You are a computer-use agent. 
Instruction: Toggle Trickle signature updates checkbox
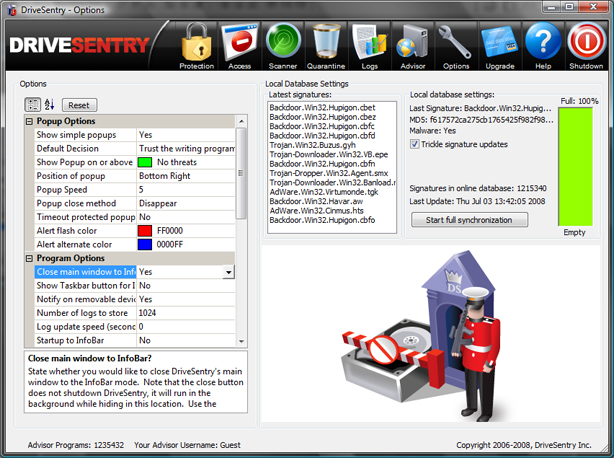[415, 144]
